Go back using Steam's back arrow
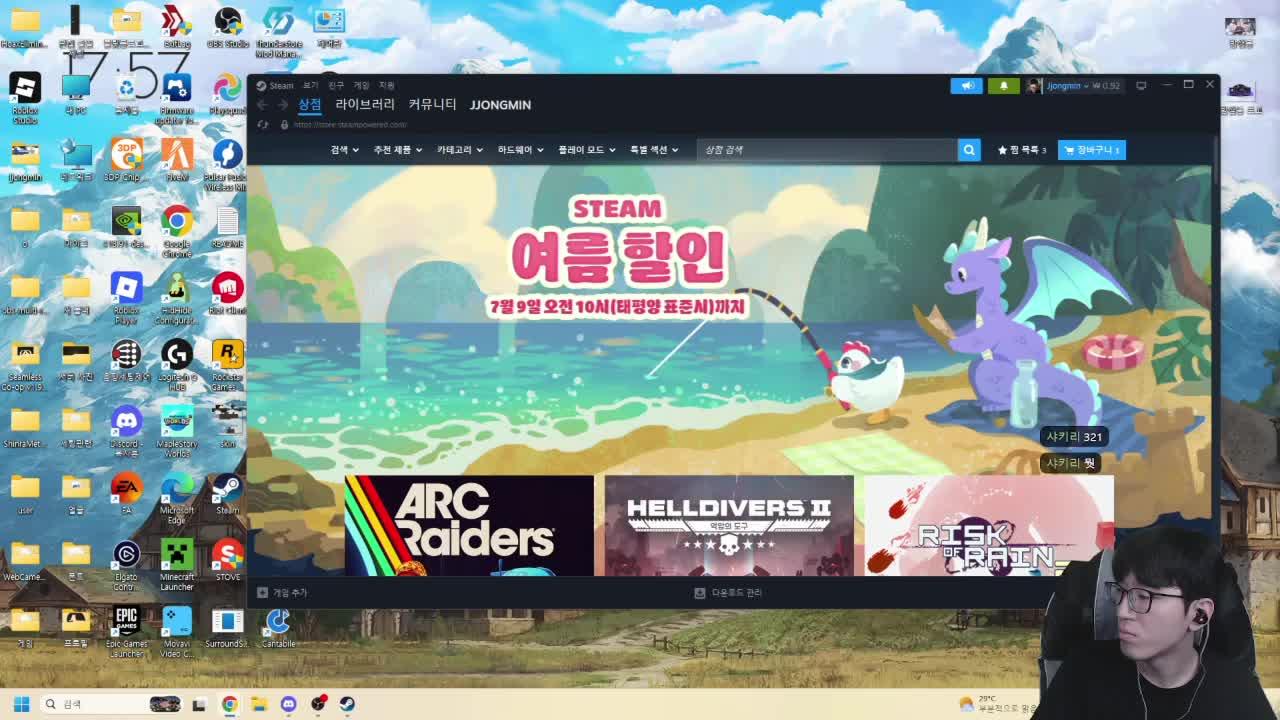1280x720 pixels. 263,104
